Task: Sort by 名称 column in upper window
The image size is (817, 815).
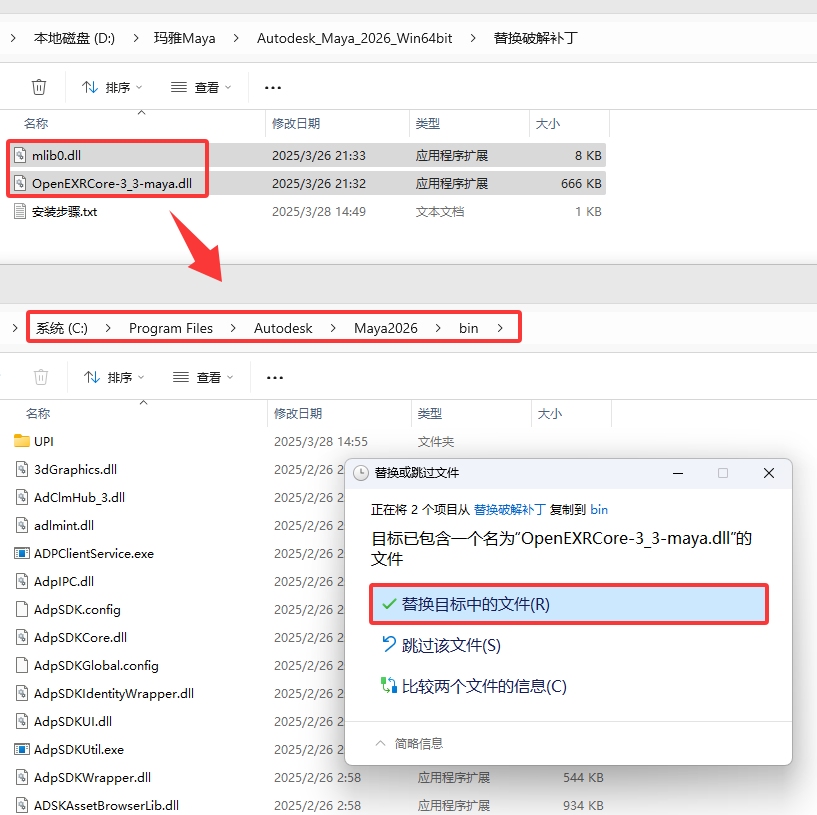Action: coord(36,124)
